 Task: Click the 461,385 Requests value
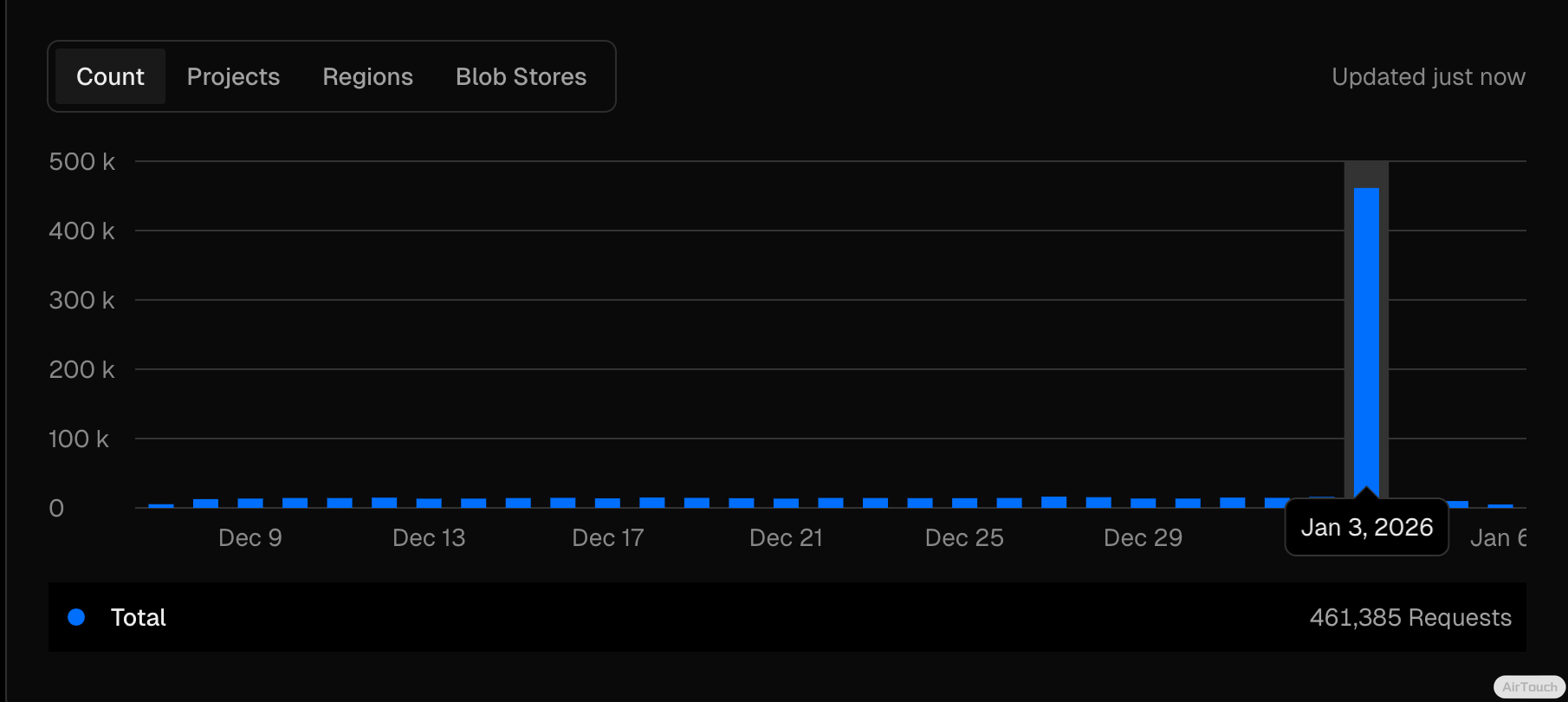tap(1409, 617)
